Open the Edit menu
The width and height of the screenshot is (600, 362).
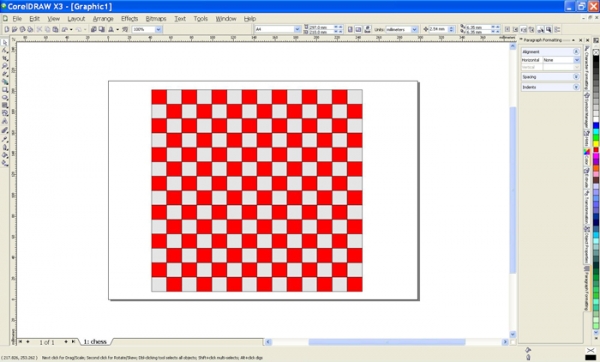coord(34,18)
